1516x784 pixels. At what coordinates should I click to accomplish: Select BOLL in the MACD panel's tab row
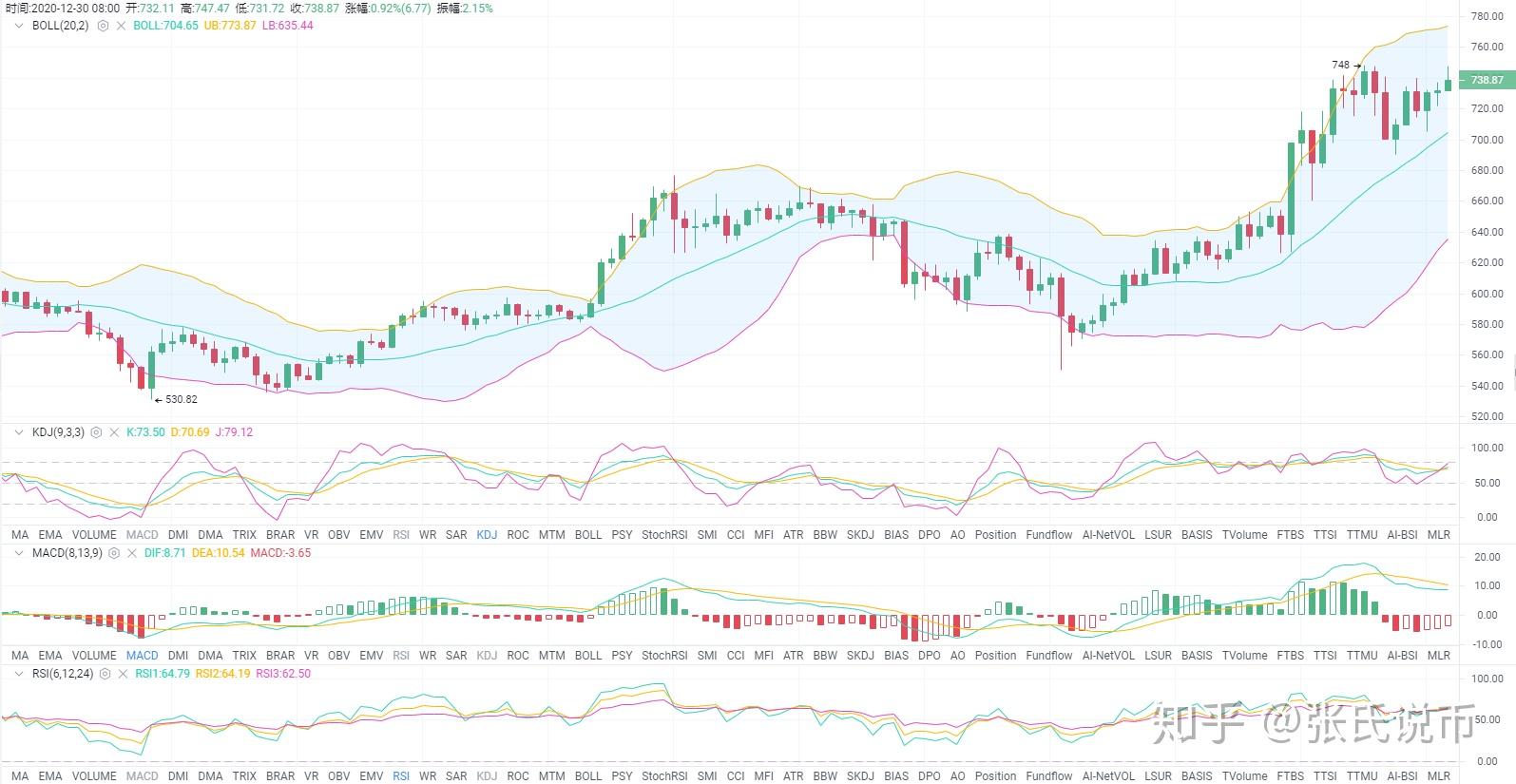pyautogui.click(x=588, y=656)
